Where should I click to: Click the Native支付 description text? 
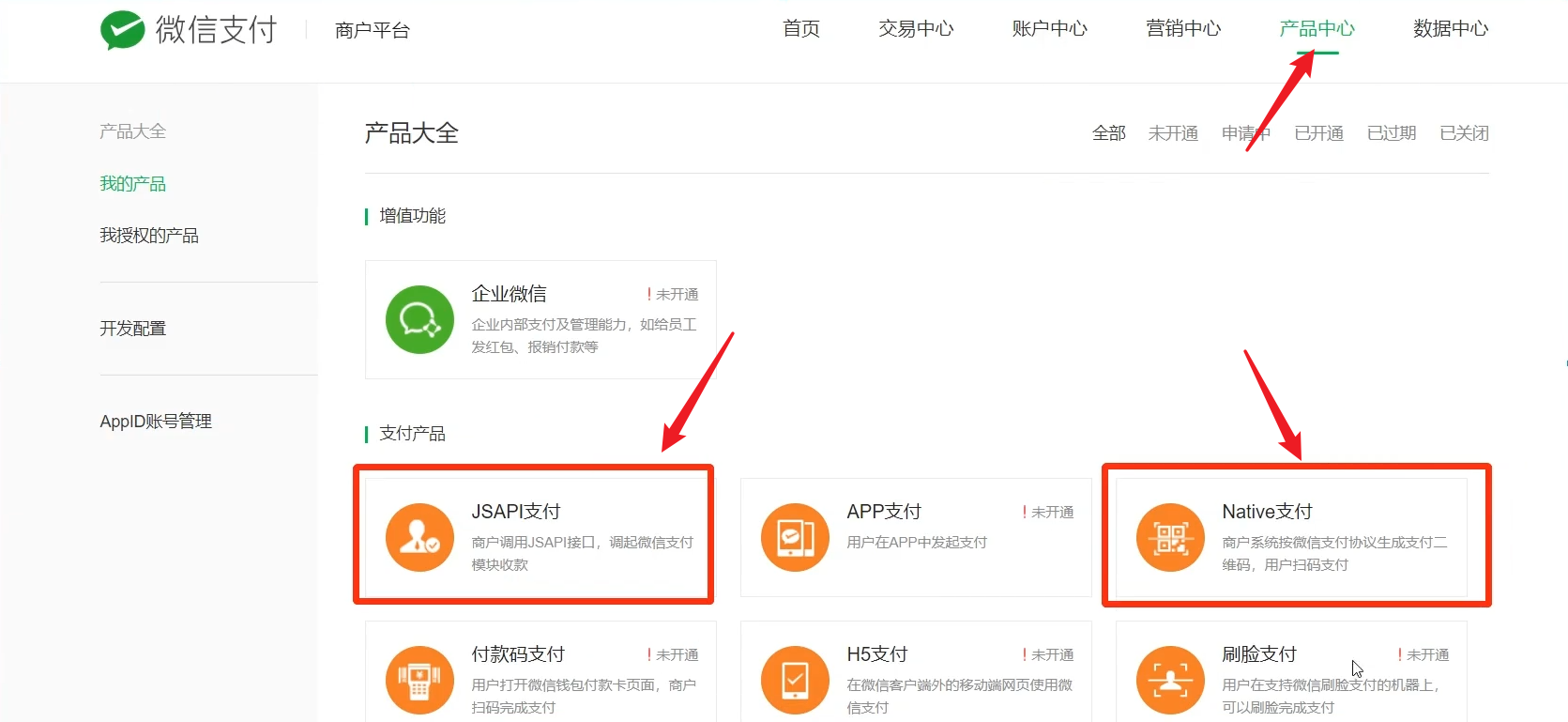point(1334,554)
